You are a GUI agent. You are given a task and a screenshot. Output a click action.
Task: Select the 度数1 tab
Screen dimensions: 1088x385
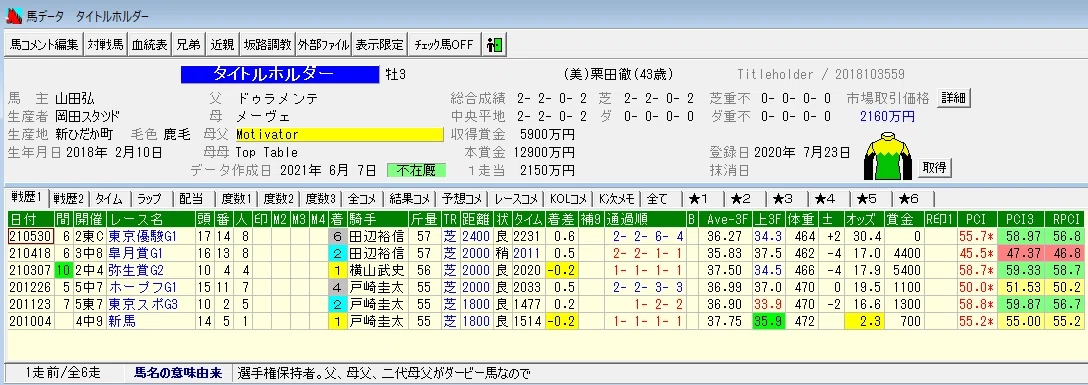(x=237, y=198)
